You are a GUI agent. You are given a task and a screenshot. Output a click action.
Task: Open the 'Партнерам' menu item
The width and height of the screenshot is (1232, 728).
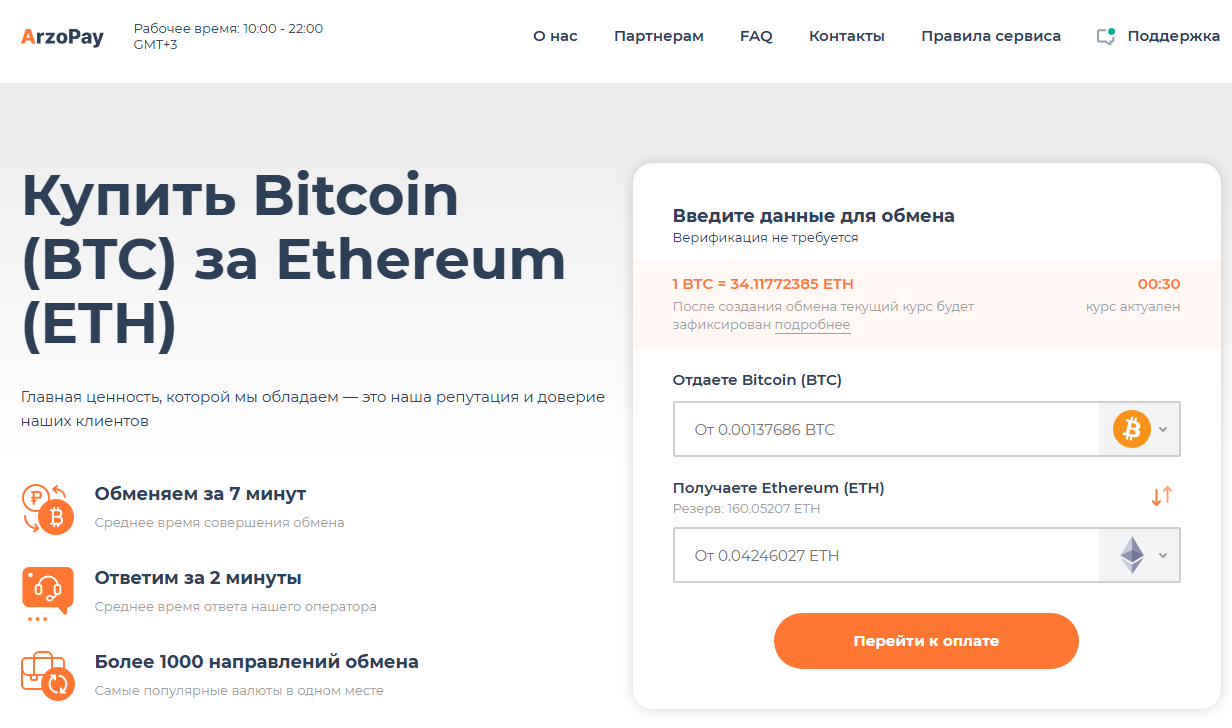pyautogui.click(x=659, y=36)
